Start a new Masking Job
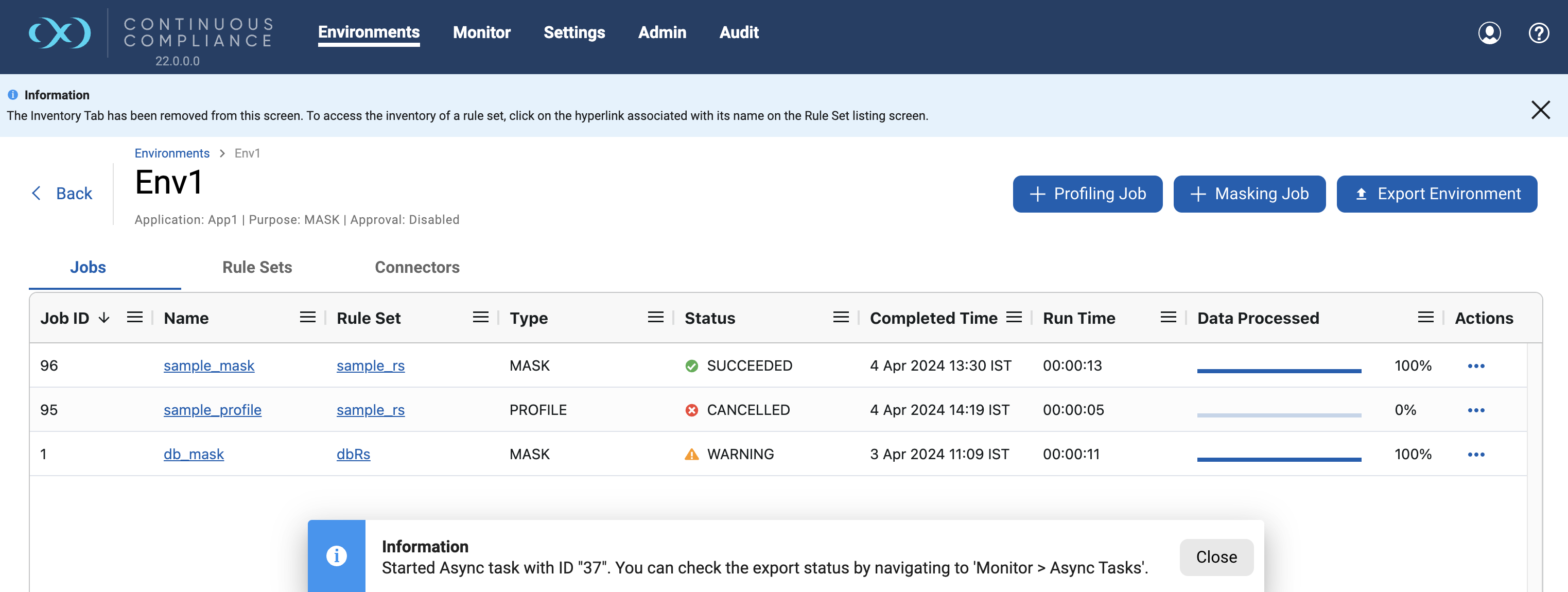 click(x=1249, y=194)
